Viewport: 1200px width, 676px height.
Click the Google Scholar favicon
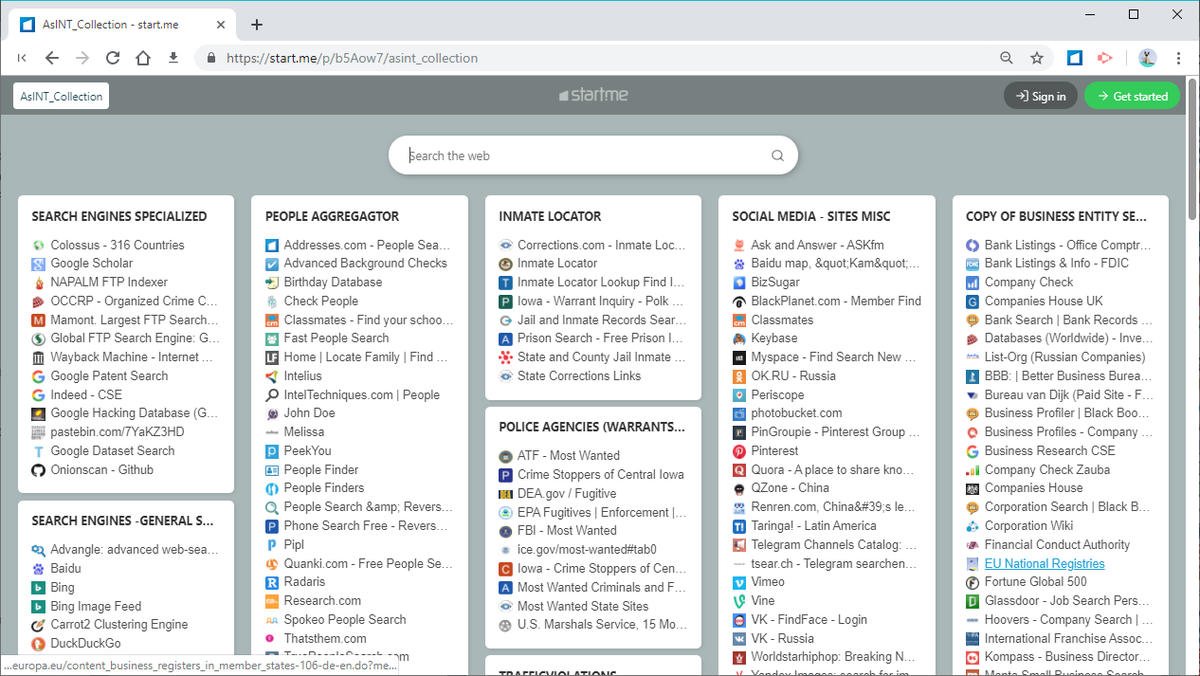click(38, 264)
